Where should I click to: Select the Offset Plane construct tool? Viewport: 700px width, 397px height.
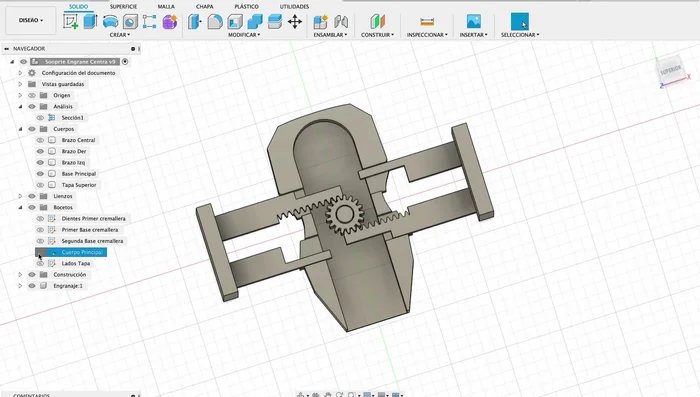377,21
